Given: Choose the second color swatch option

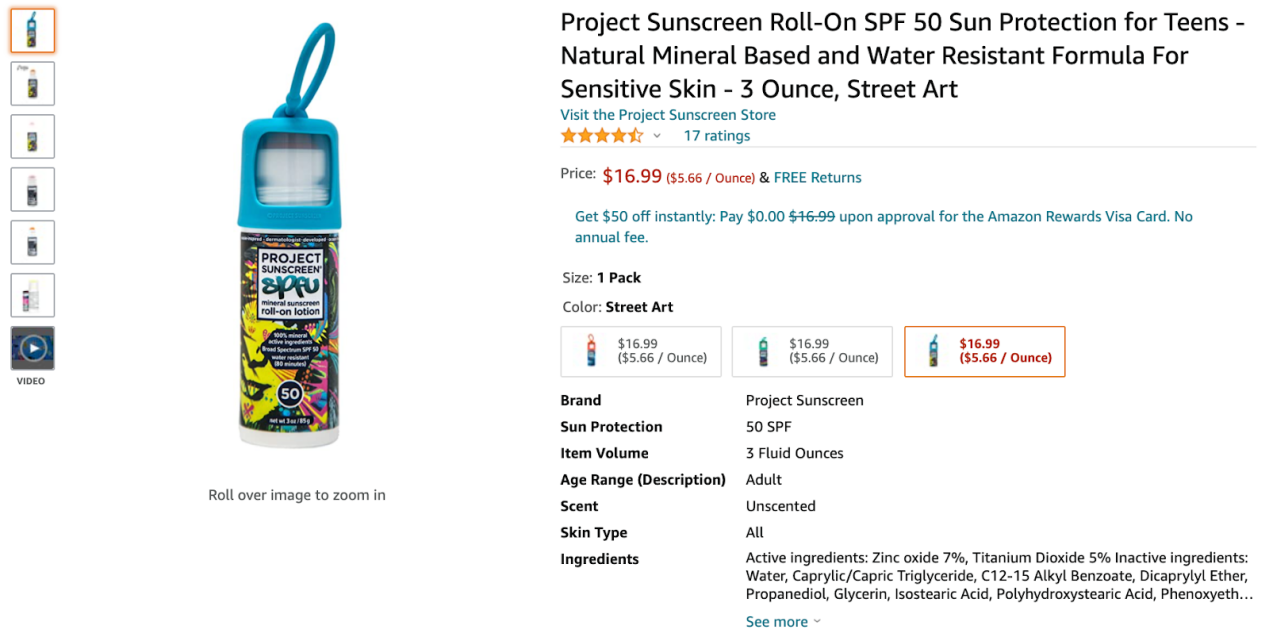Looking at the screenshot, I should coord(811,352).
